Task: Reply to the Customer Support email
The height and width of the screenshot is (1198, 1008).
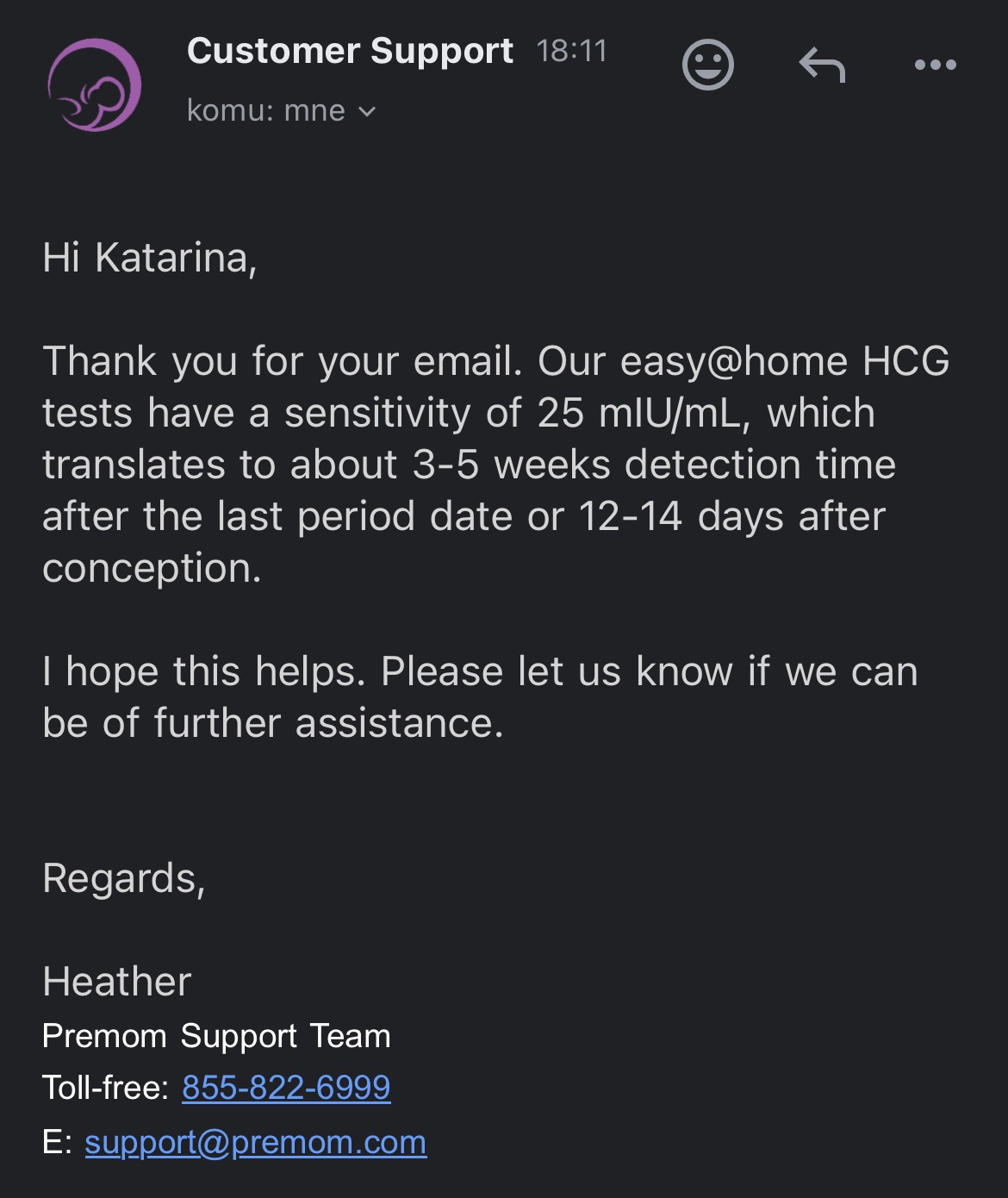Action: click(822, 65)
